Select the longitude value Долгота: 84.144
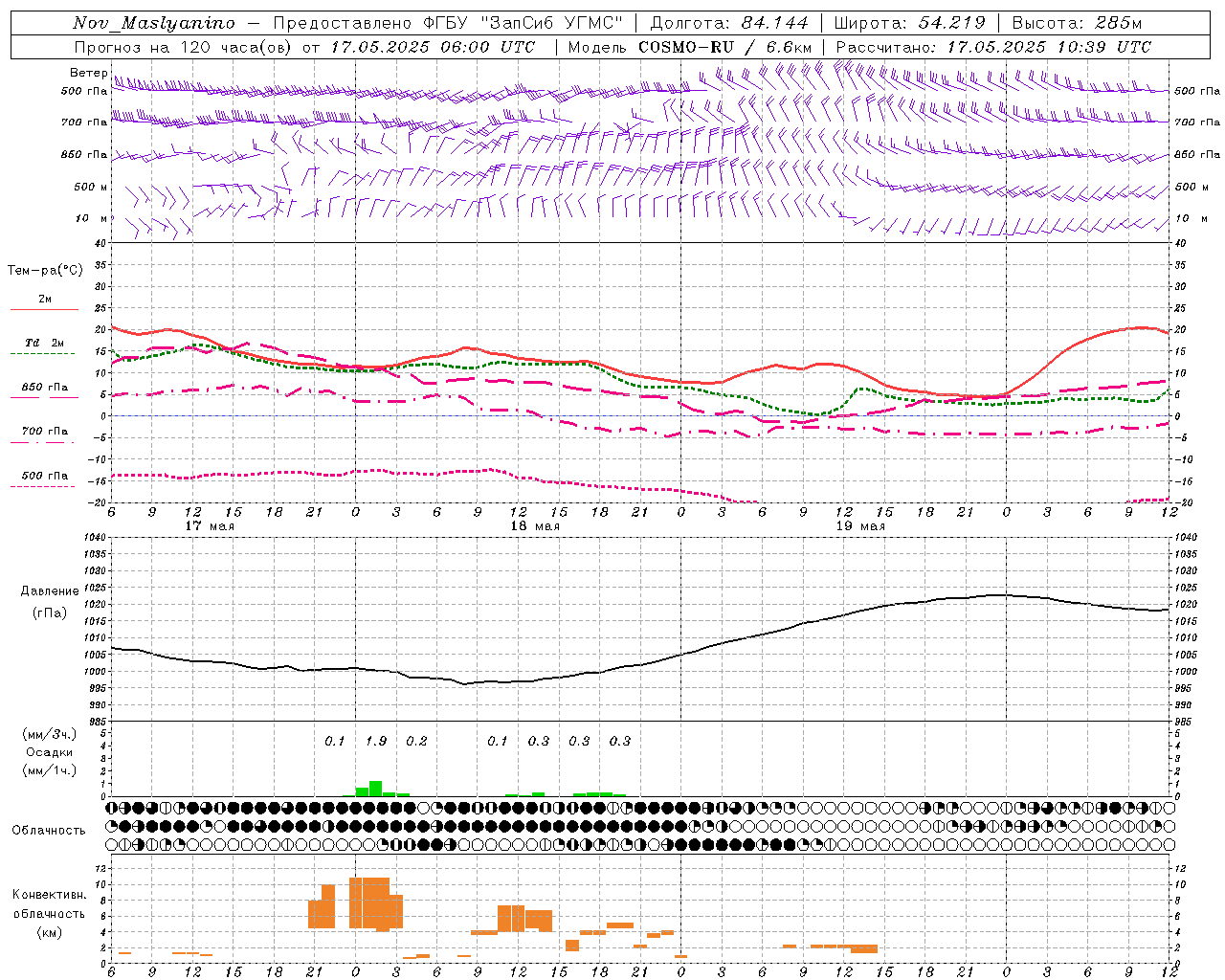The width and height of the screenshot is (1225, 980). [x=729, y=24]
